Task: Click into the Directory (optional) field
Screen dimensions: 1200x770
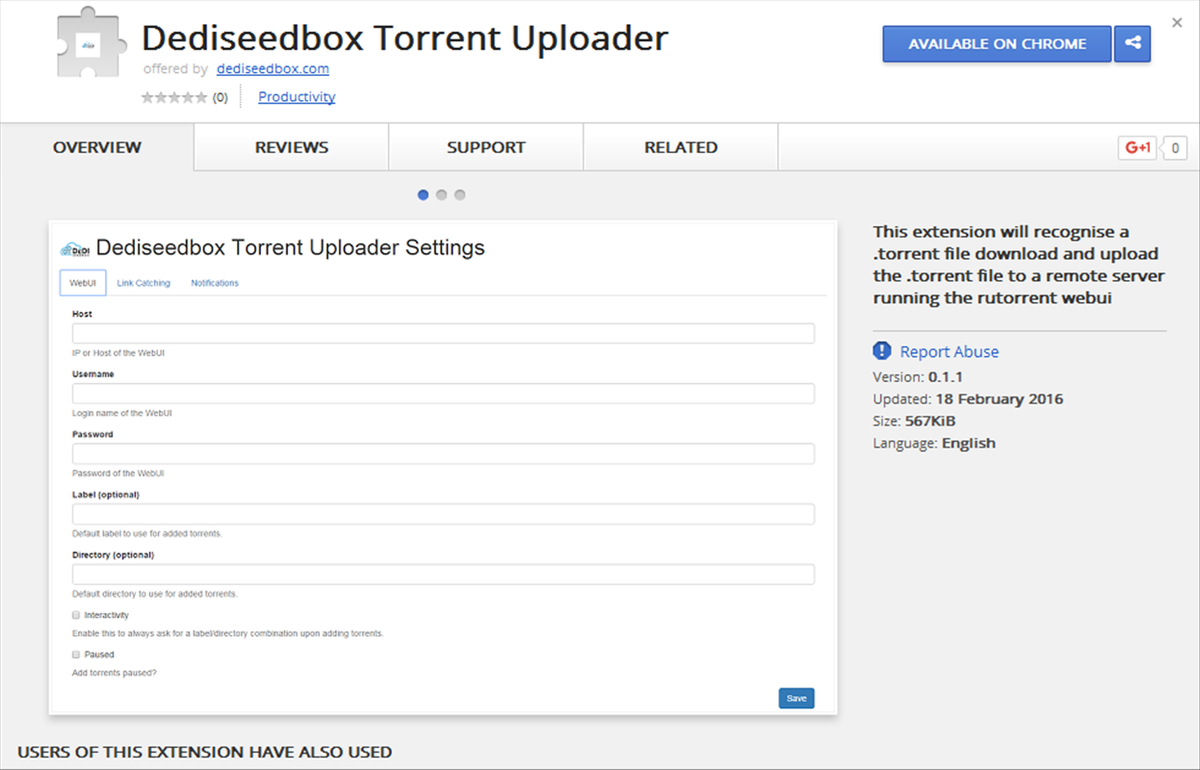Action: point(443,574)
